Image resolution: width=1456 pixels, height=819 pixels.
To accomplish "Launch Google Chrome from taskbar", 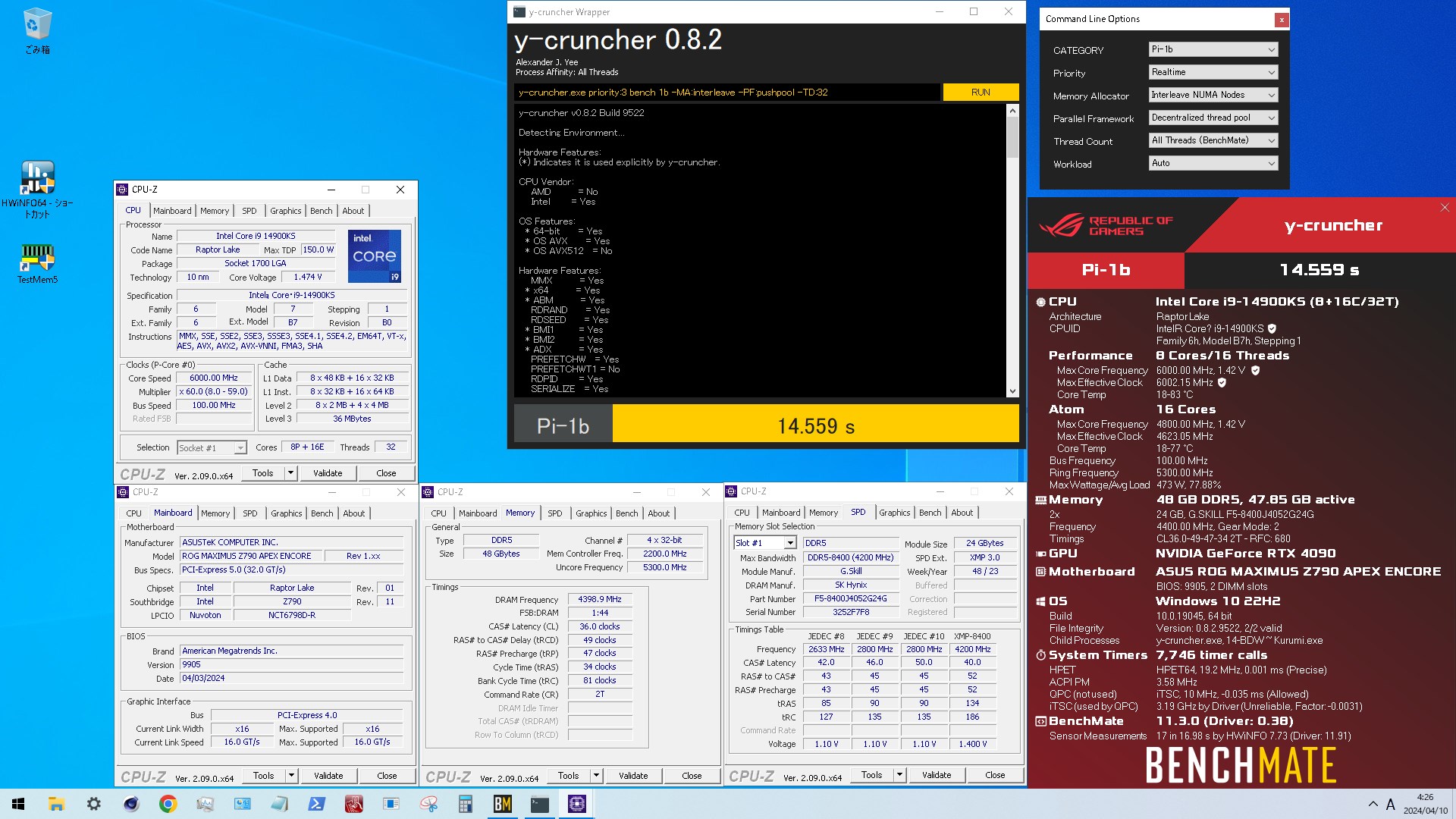I will coord(168,804).
